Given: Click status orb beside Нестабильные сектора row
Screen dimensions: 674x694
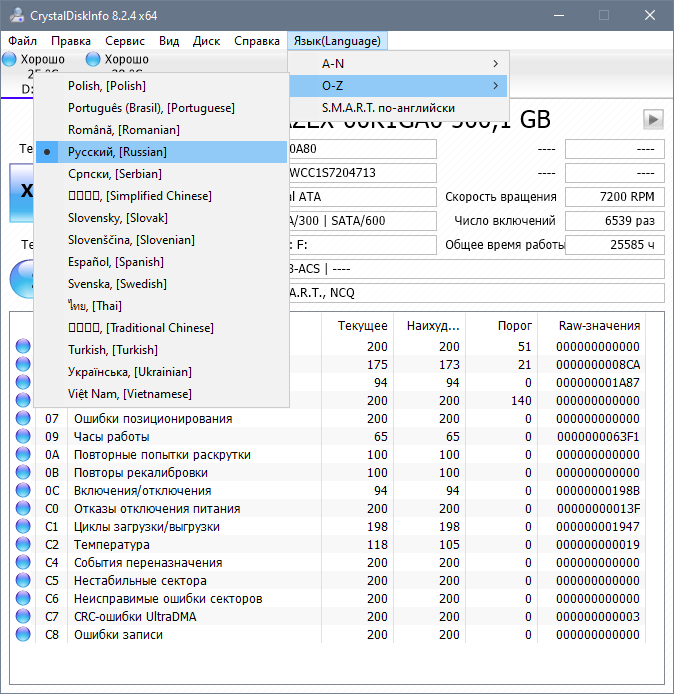Looking at the screenshot, I should [23, 581].
